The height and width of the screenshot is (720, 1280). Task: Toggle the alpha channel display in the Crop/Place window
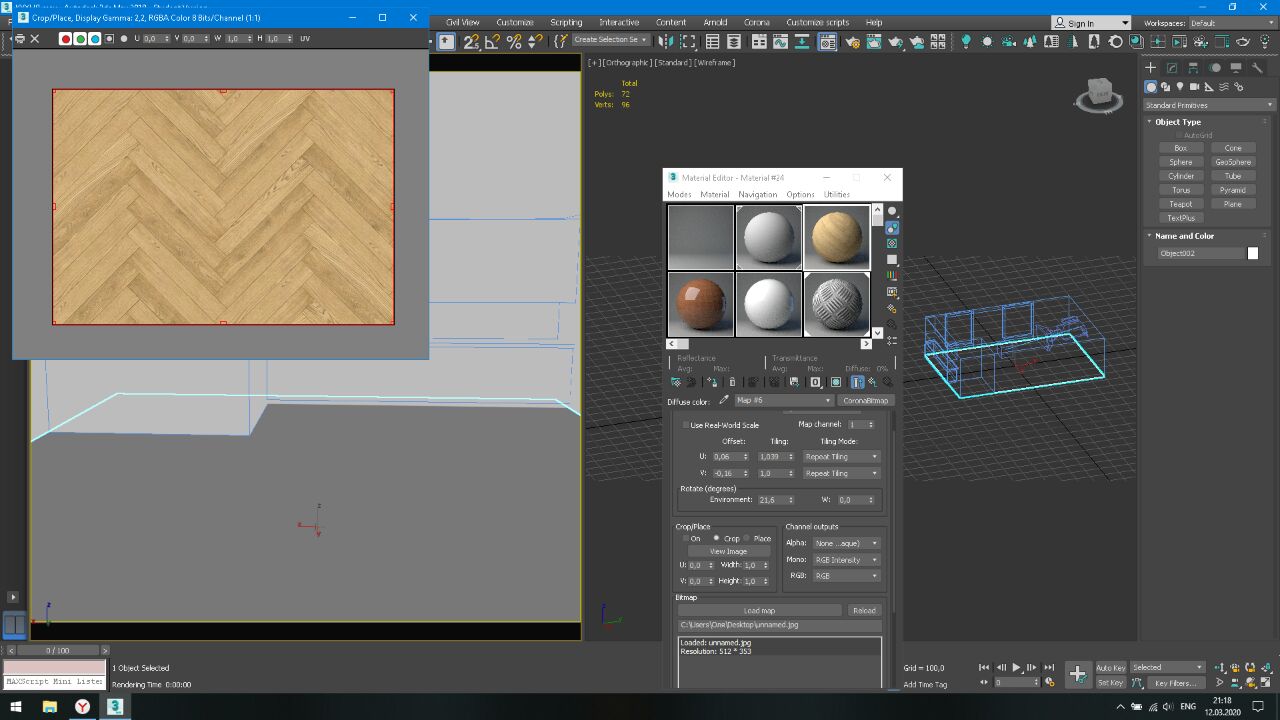tap(110, 39)
